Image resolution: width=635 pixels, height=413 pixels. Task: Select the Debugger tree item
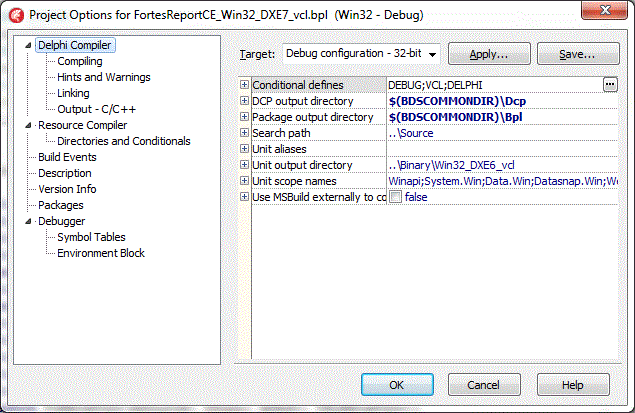(62, 221)
